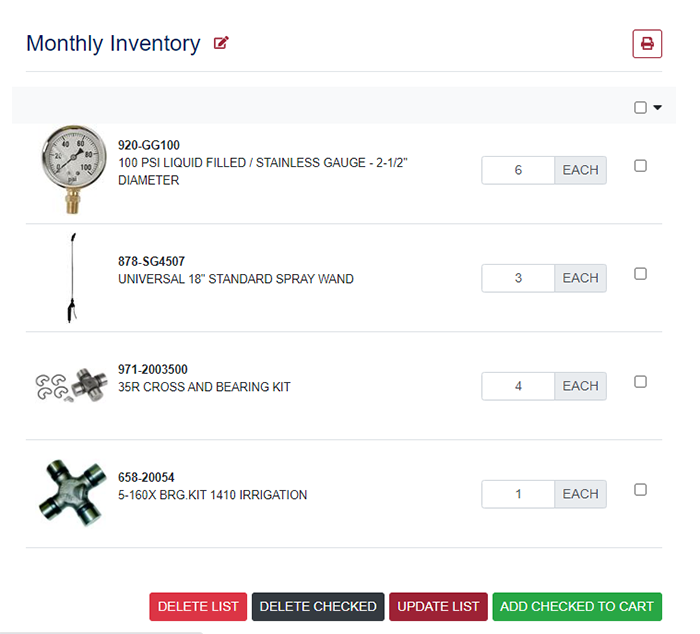Open the select-all dropdown caret
The width and height of the screenshot is (700, 634).
tap(658, 108)
